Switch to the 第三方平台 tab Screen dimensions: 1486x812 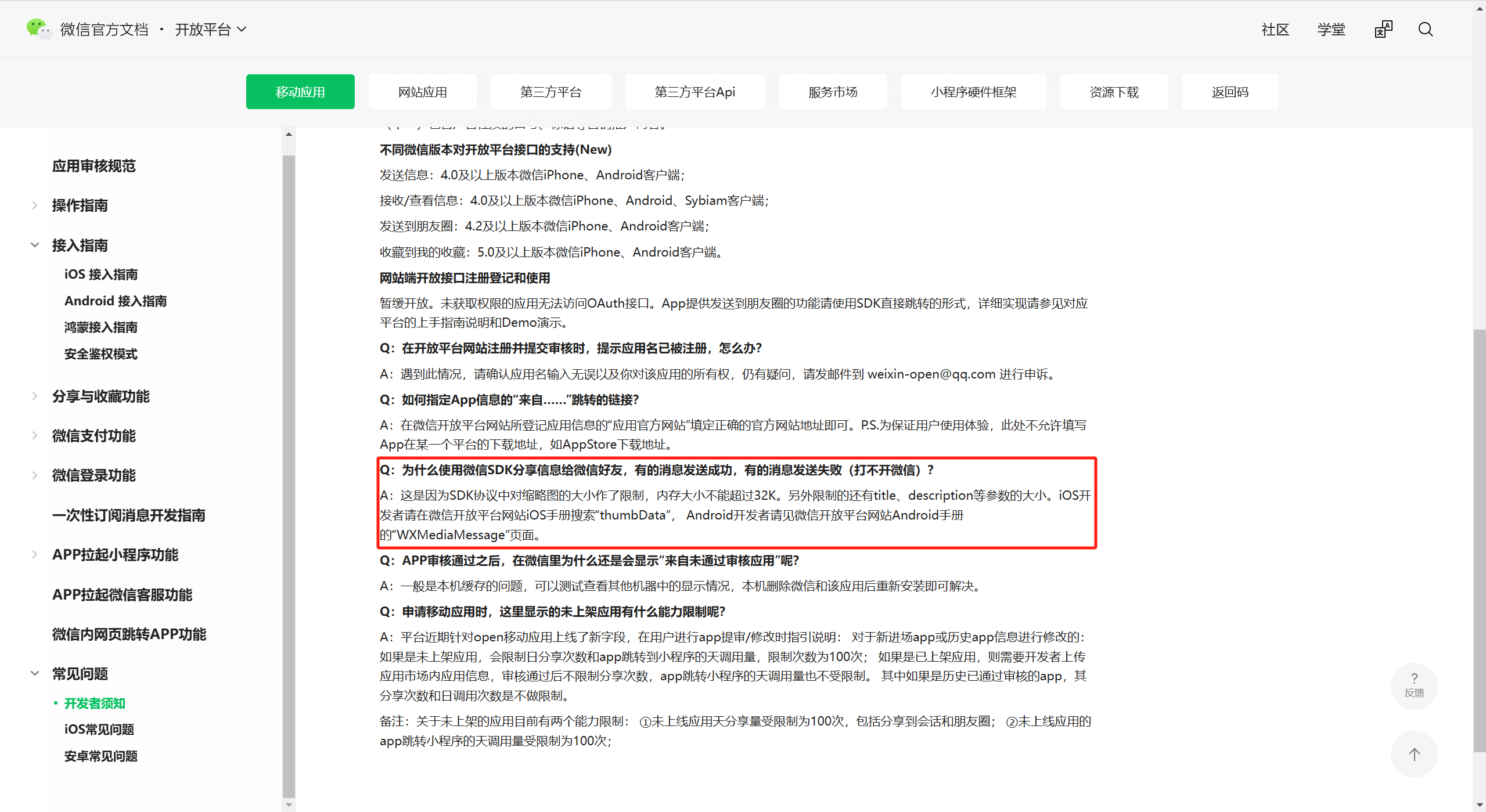[x=550, y=92]
